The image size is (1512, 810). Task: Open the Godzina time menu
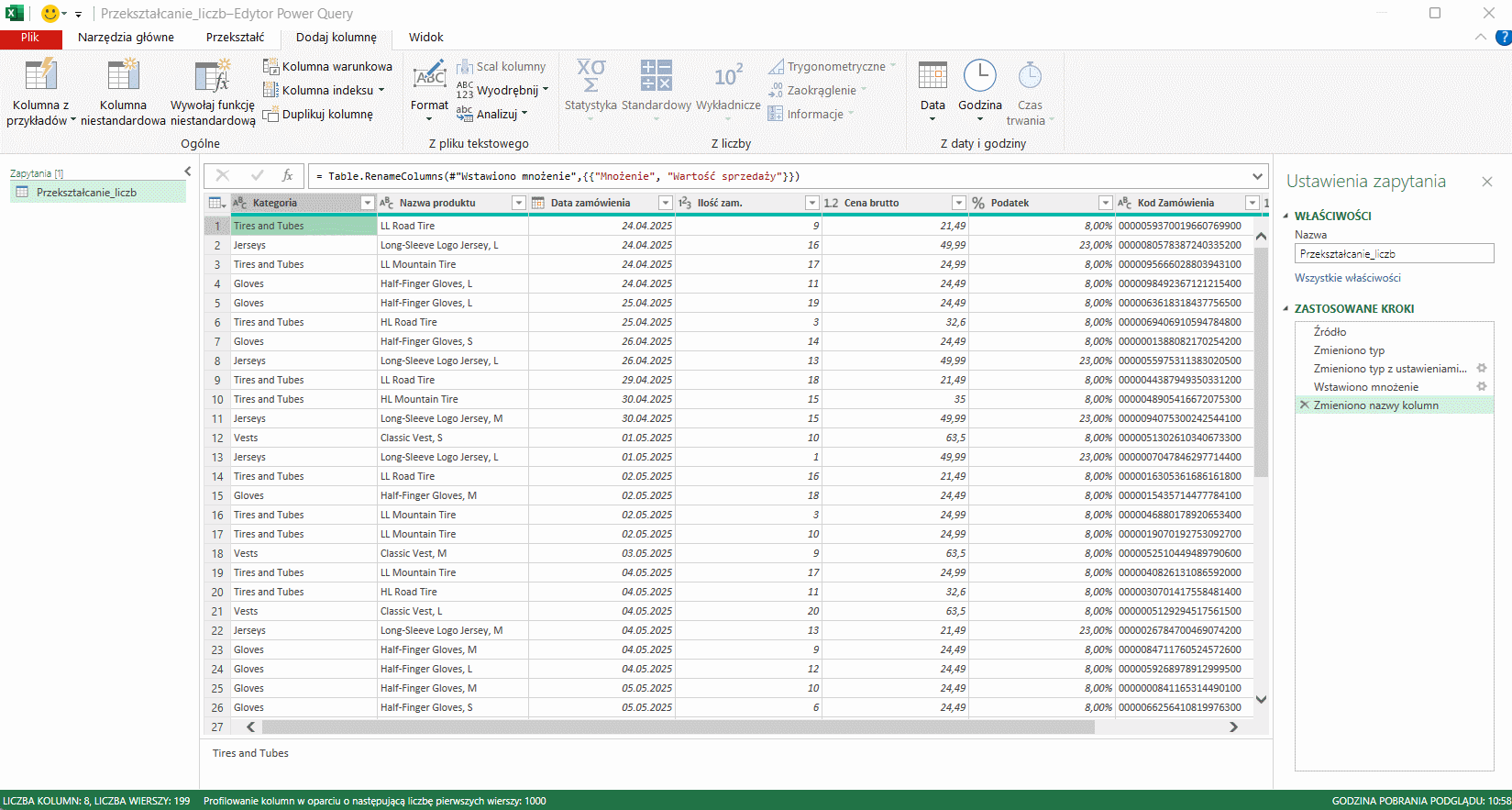[980, 90]
